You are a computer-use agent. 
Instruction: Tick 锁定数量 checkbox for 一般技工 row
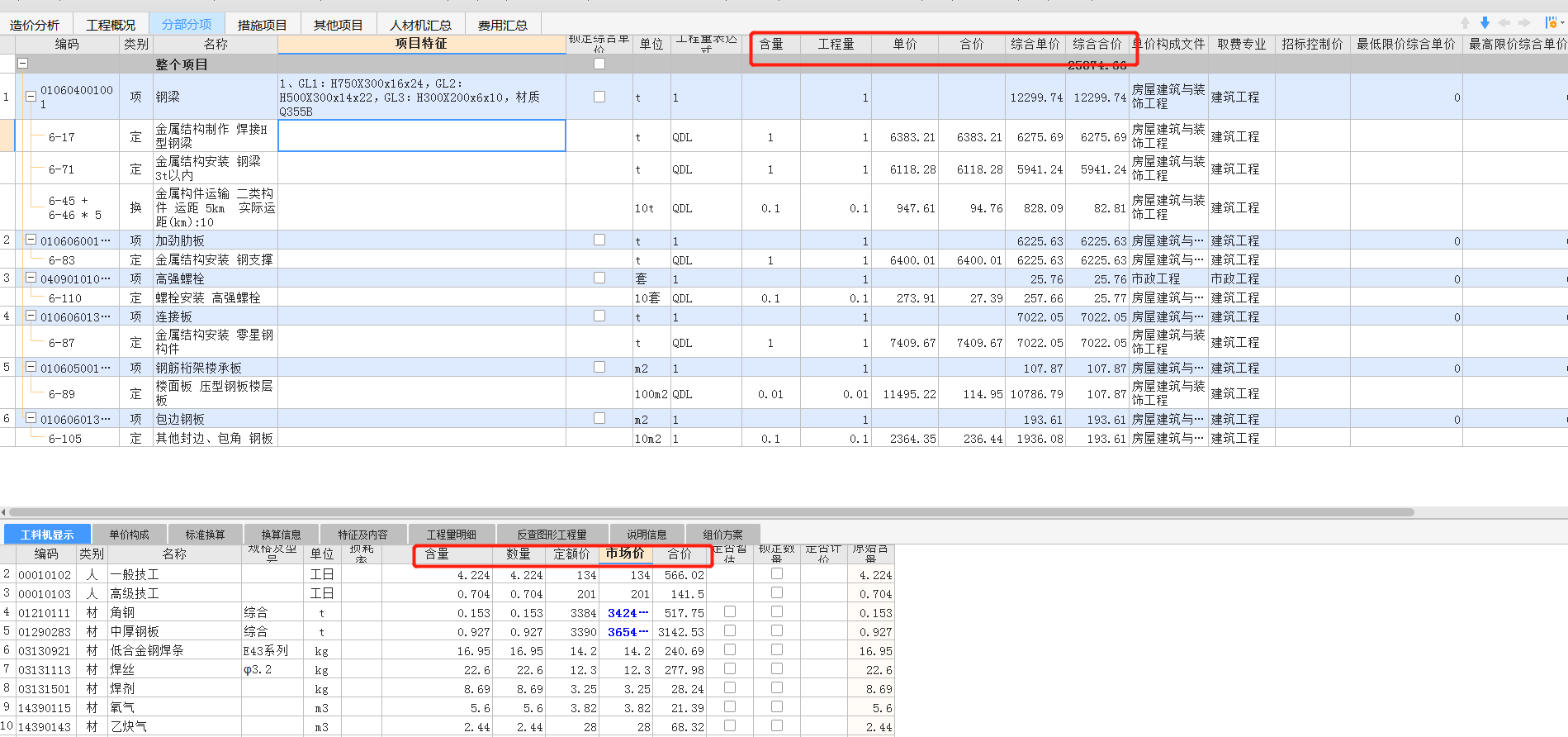coord(777,573)
